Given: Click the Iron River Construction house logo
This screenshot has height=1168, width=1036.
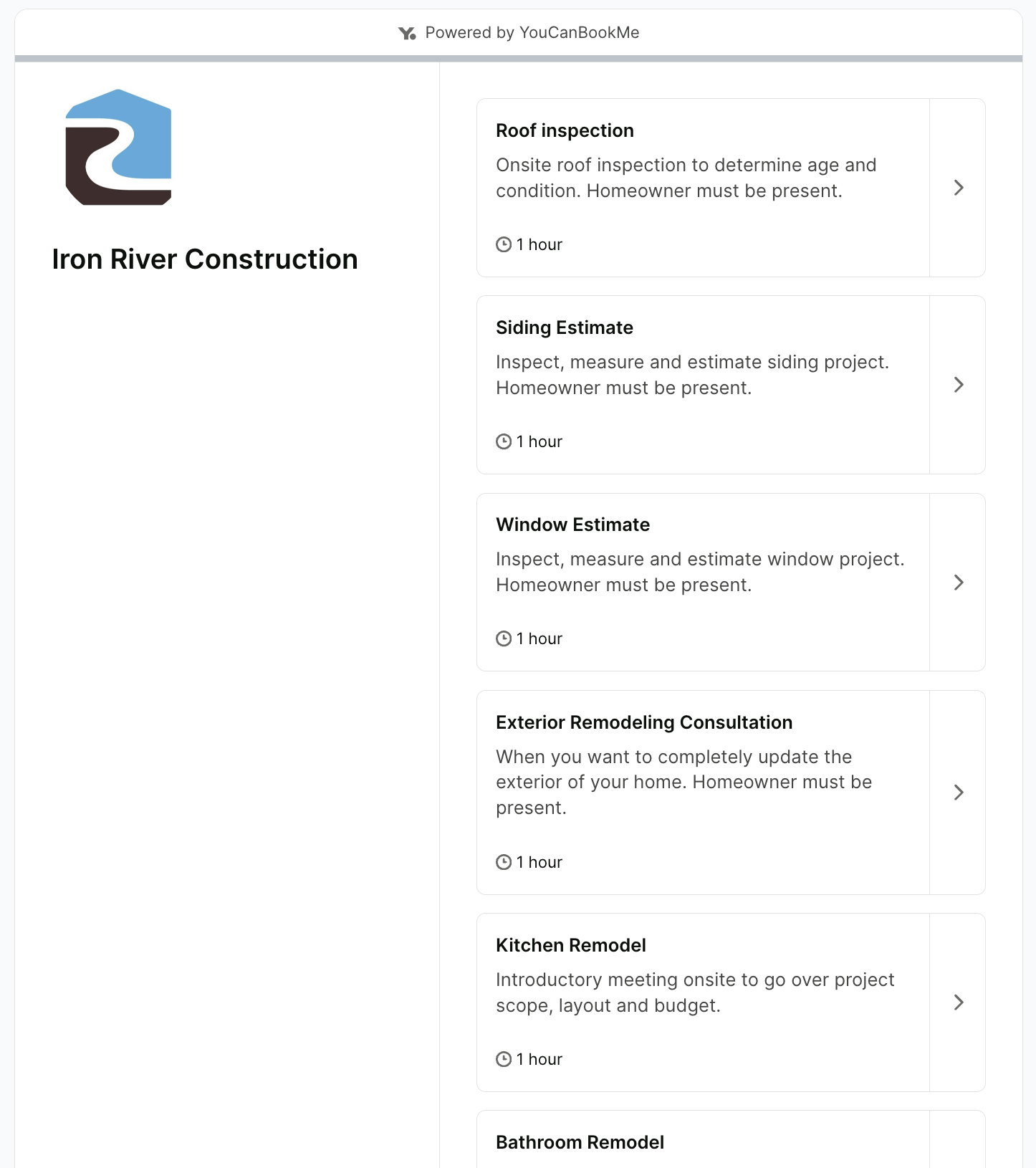Looking at the screenshot, I should tap(119, 147).
